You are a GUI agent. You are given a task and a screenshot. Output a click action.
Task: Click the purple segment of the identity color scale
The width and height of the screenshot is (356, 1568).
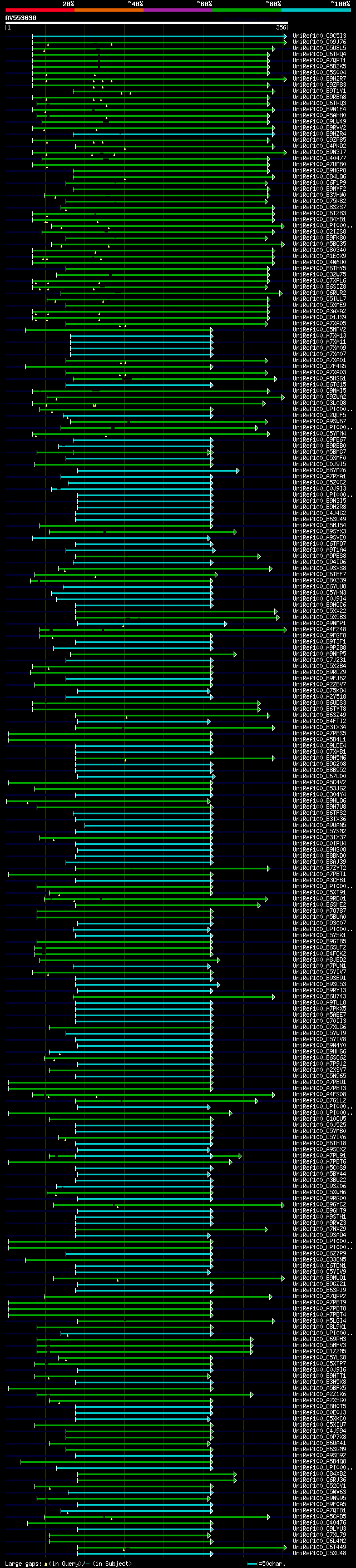(177, 10)
